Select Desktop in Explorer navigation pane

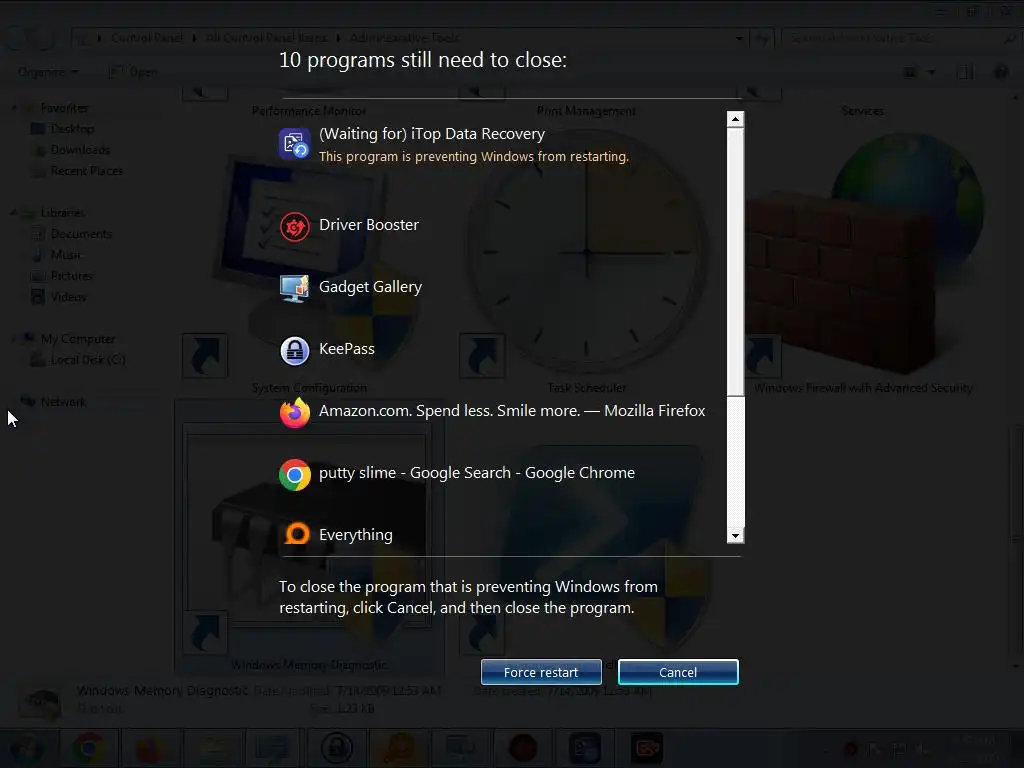pos(72,129)
